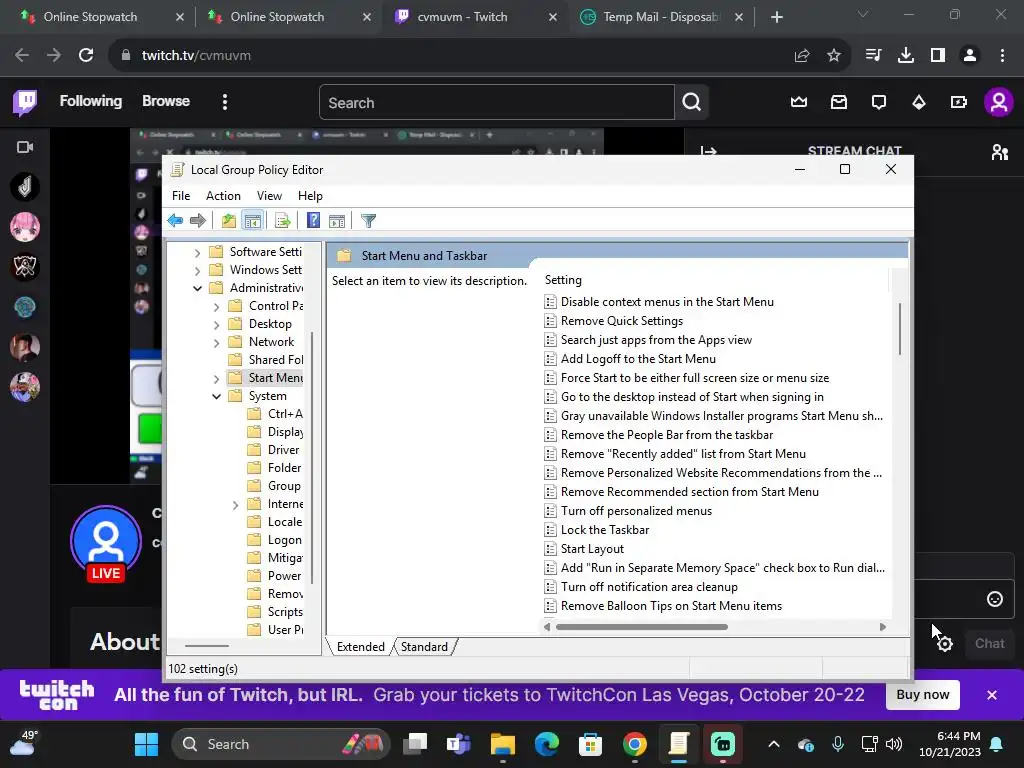Select 'Start Layout' setting
This screenshot has width=1024, height=768.
[x=592, y=549]
